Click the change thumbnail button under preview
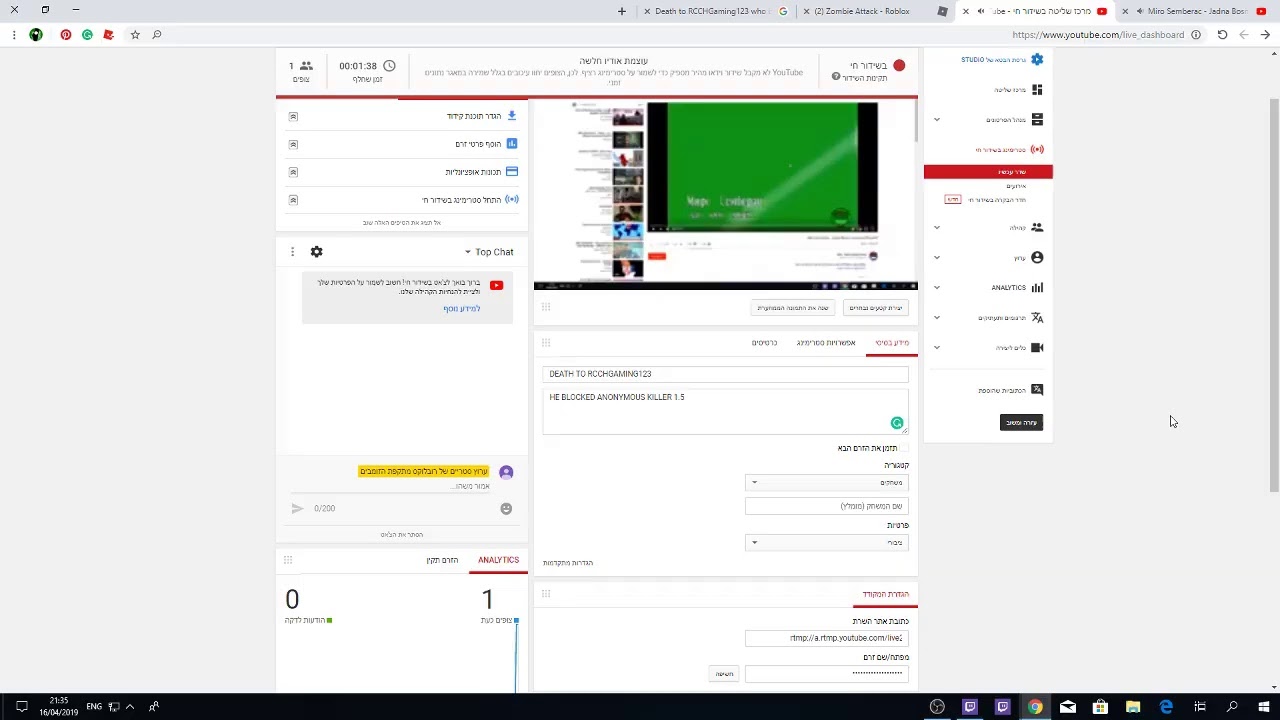This screenshot has width=1280, height=720. point(793,308)
